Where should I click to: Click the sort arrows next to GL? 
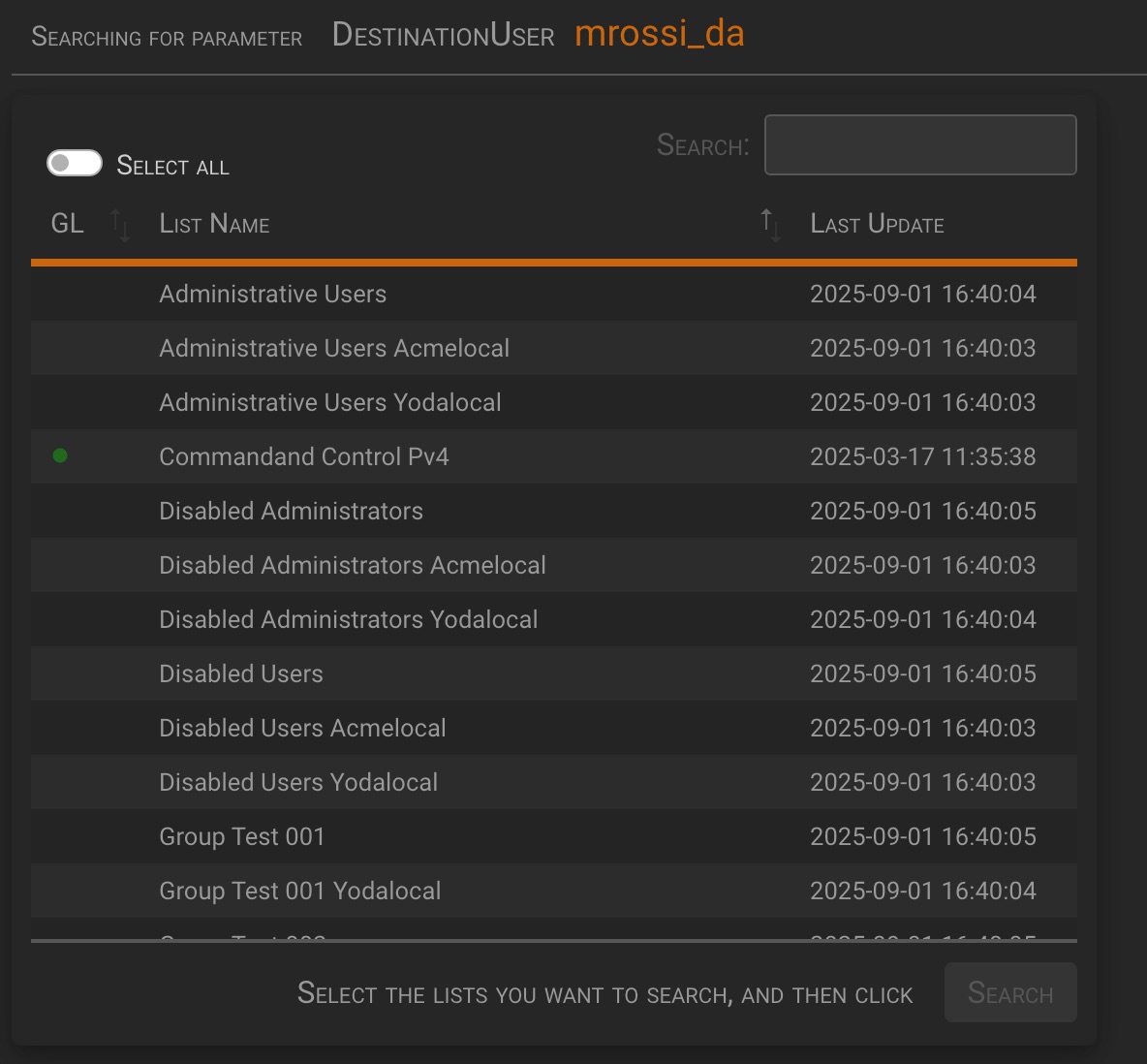(x=120, y=225)
